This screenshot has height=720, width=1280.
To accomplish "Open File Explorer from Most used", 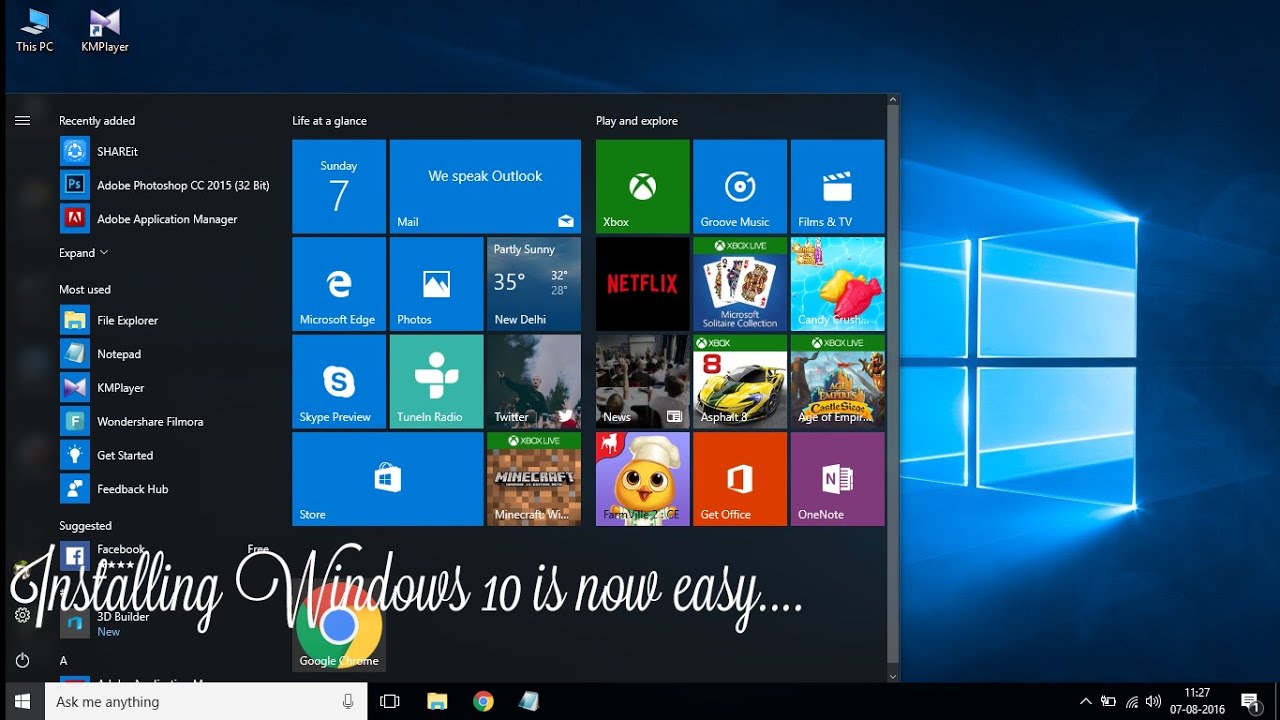I will coord(165,320).
